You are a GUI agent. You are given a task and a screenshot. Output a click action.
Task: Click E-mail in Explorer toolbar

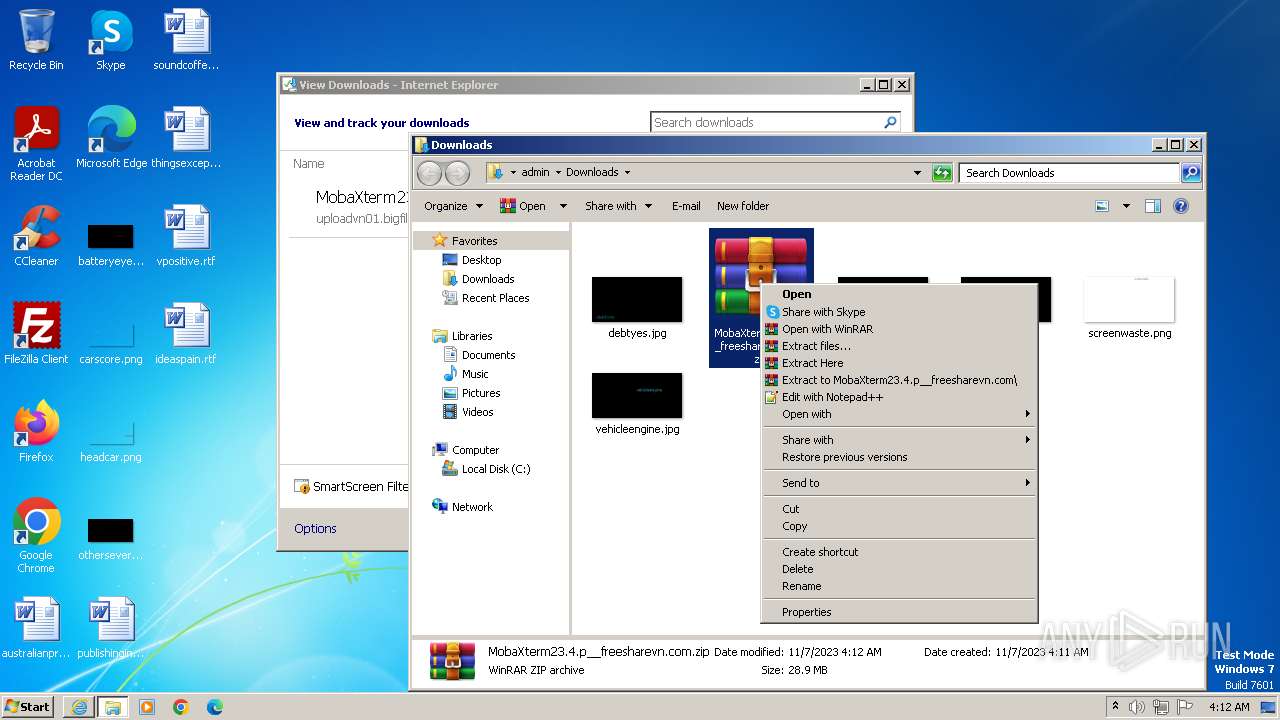(686, 206)
